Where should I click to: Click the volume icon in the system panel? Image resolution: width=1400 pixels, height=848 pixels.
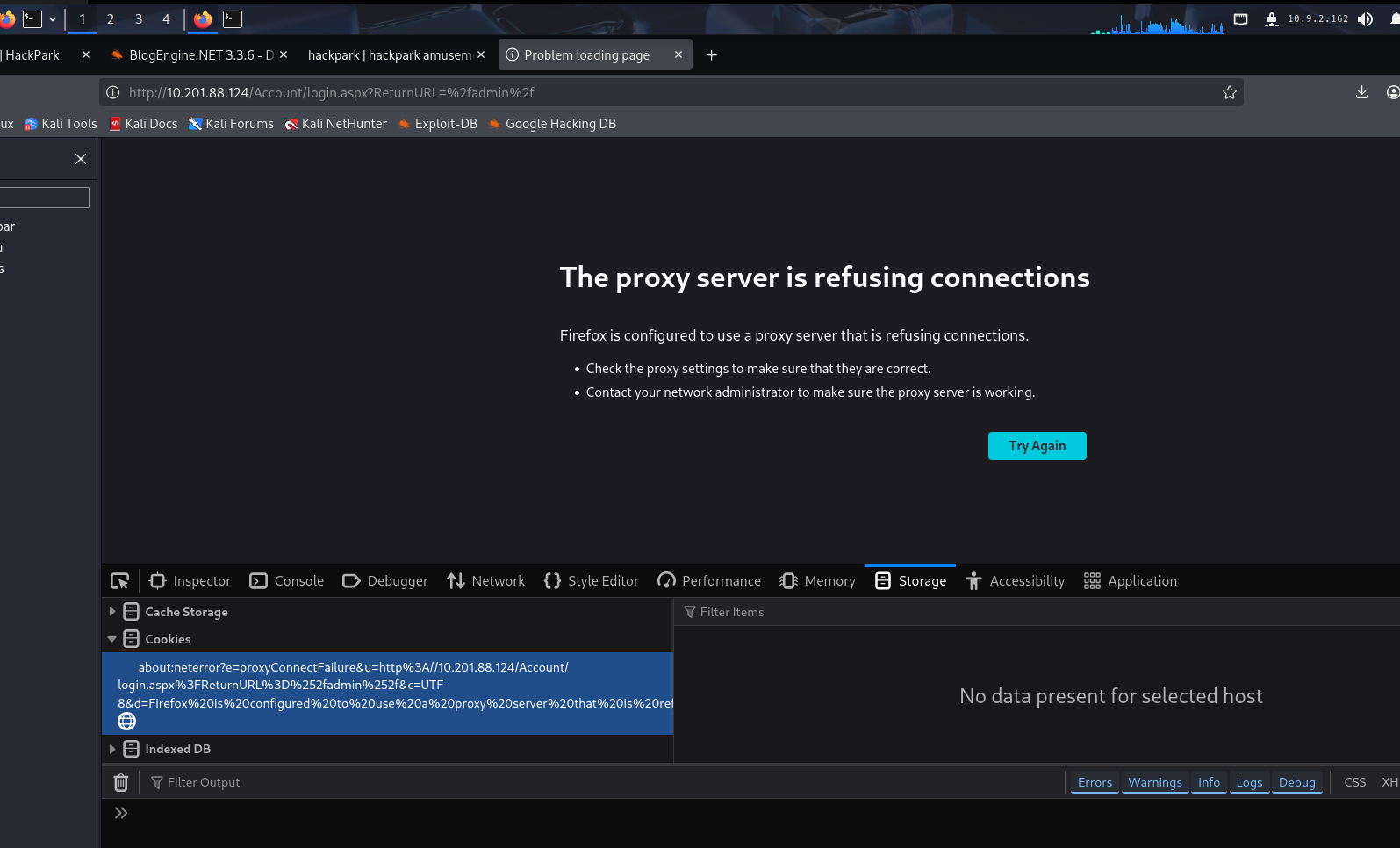1365,19
